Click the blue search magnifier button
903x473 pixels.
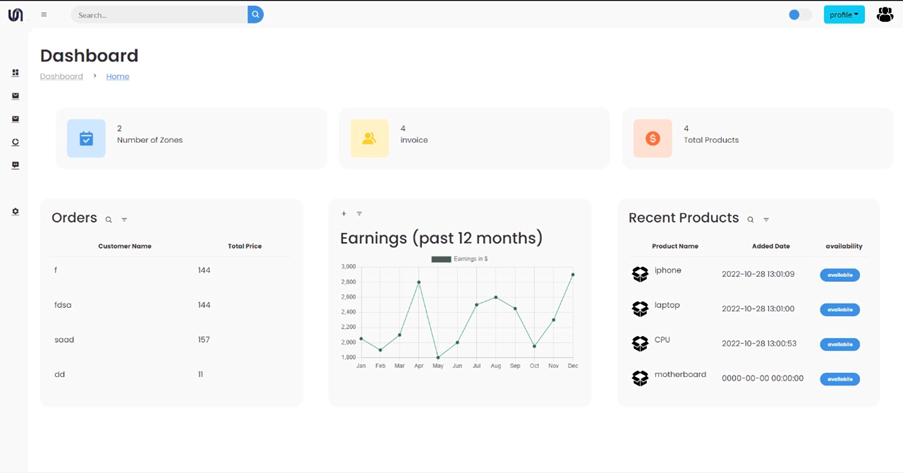(255, 14)
